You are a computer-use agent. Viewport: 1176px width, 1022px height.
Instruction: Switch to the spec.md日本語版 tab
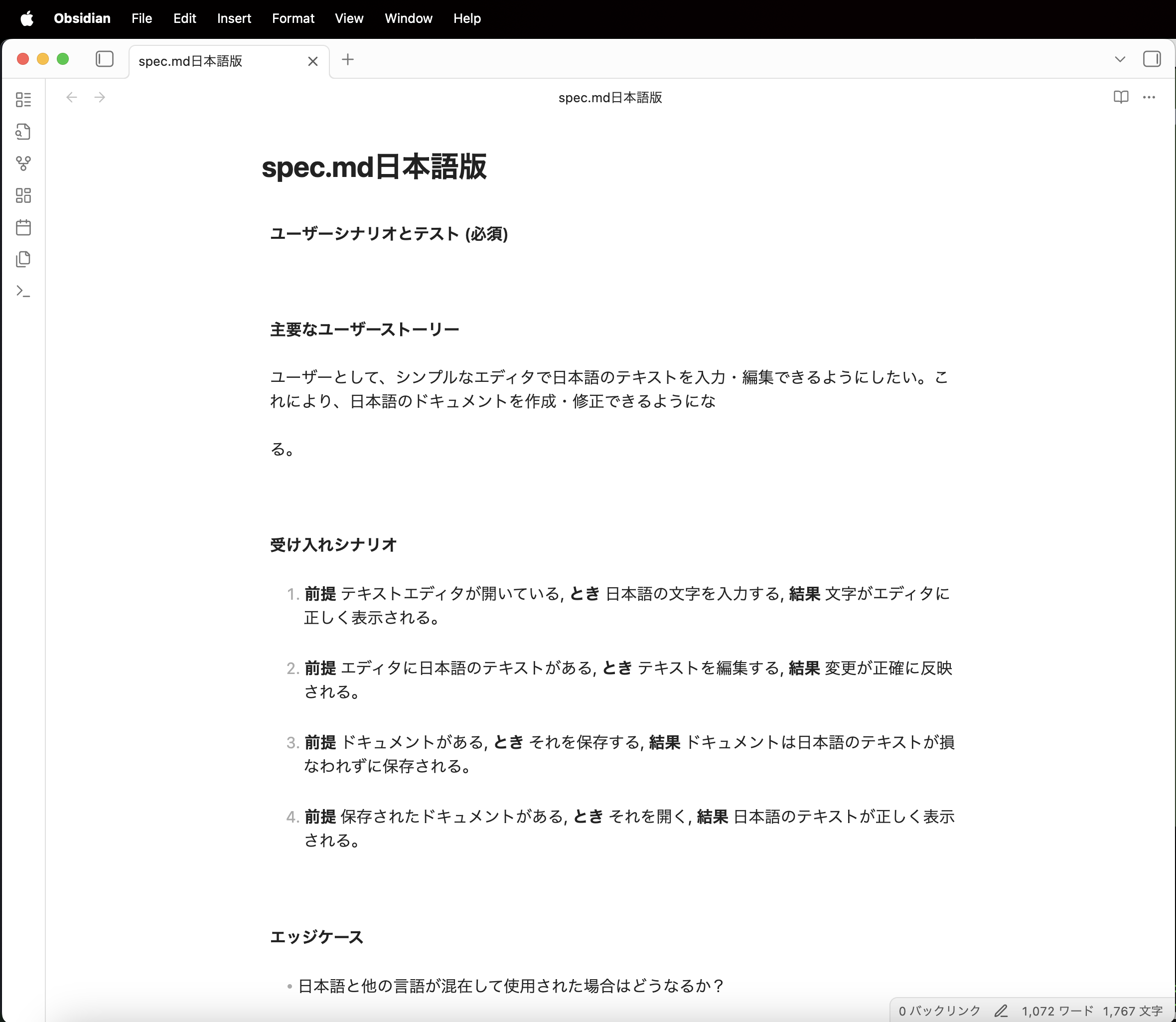pyautogui.click(x=190, y=61)
